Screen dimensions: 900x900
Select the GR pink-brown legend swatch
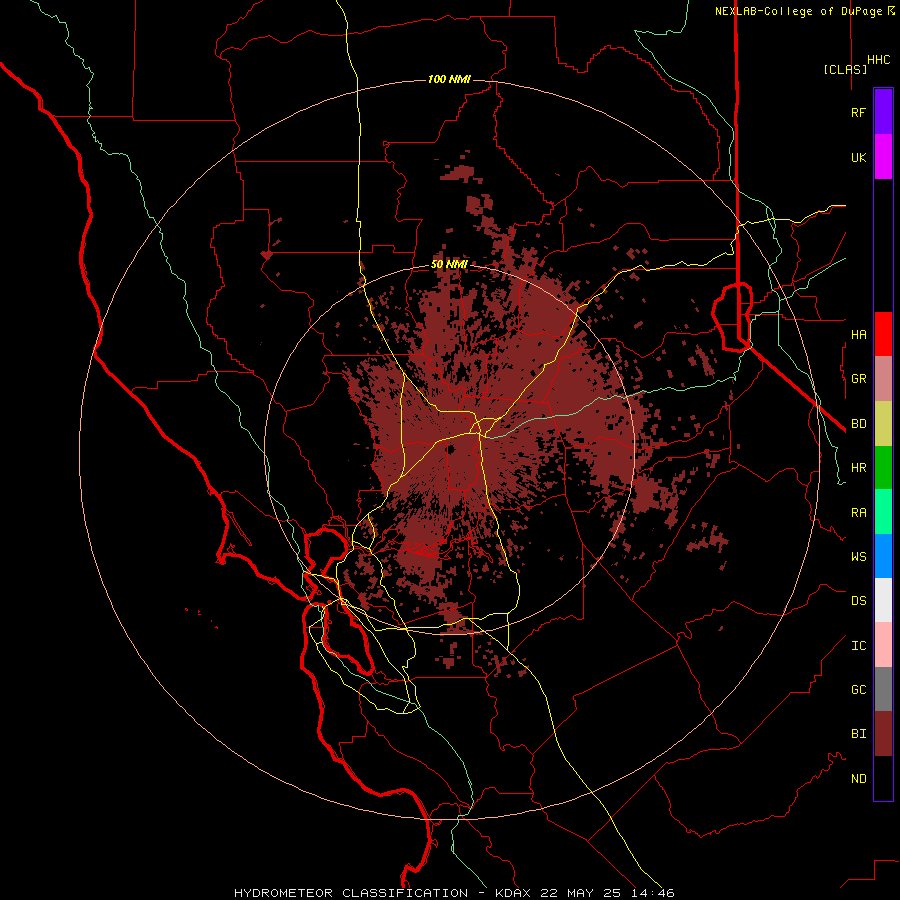[x=883, y=379]
